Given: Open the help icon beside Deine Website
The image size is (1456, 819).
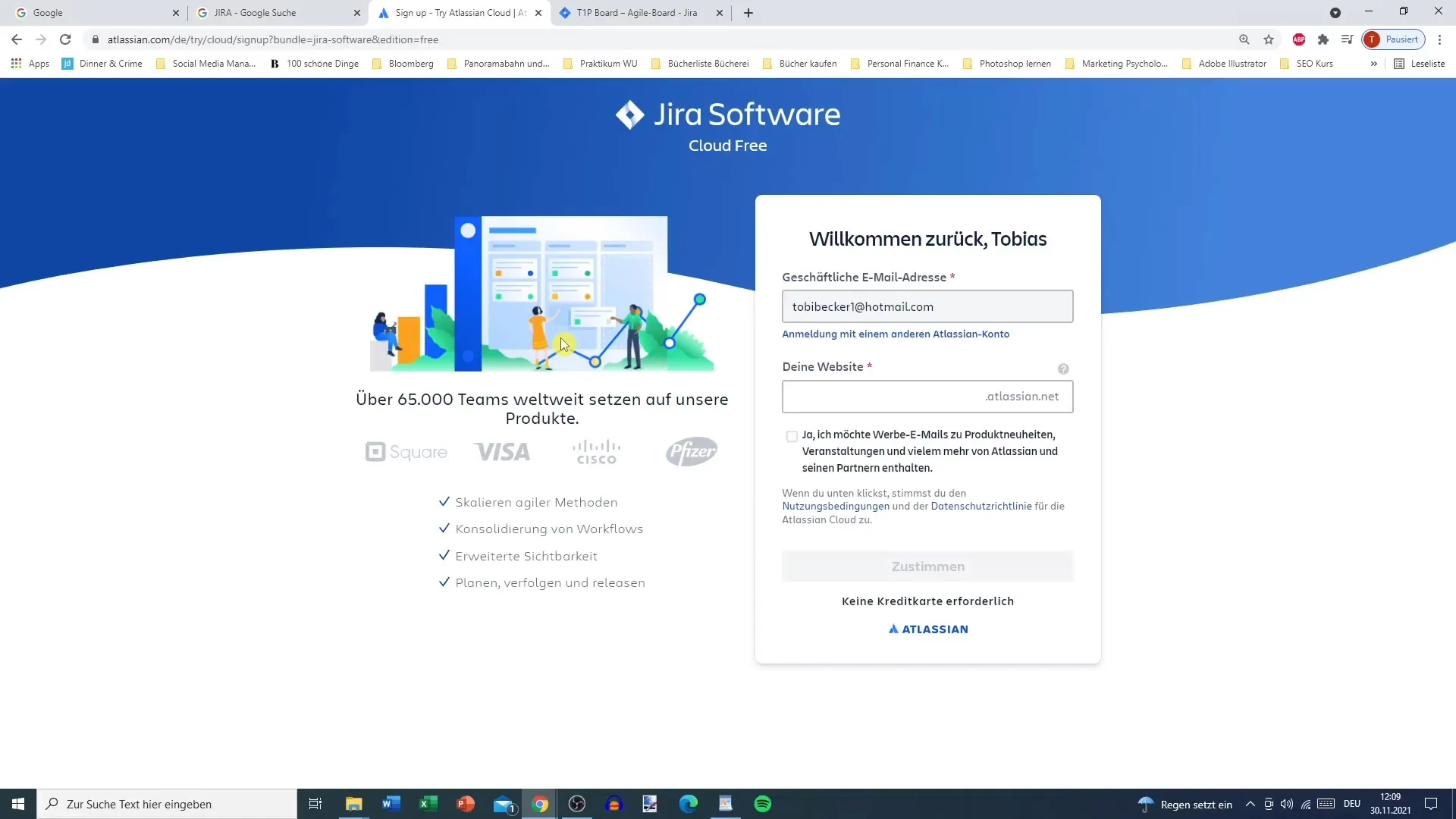Looking at the screenshot, I should (1063, 369).
